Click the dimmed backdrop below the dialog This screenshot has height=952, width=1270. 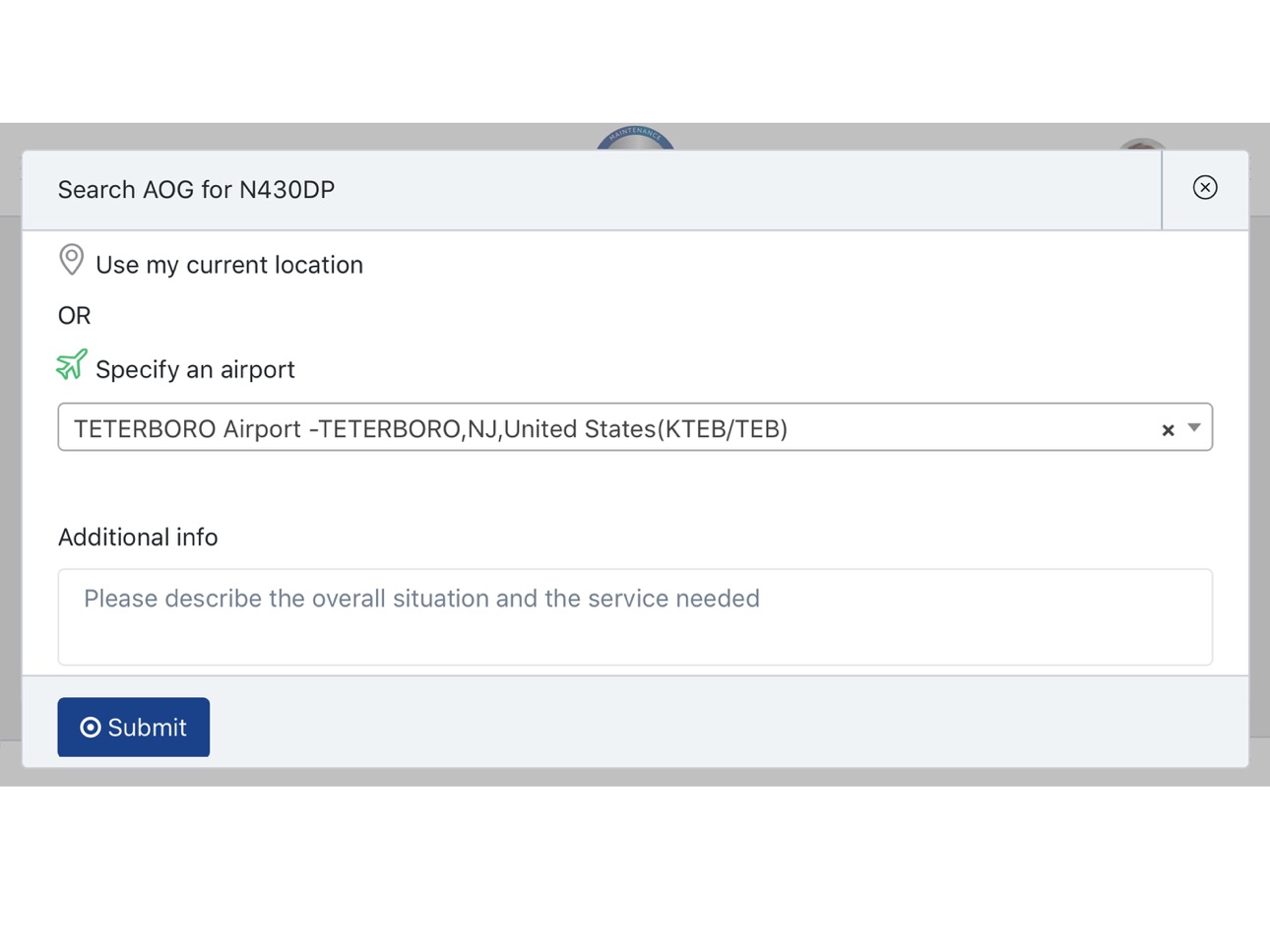point(635,777)
